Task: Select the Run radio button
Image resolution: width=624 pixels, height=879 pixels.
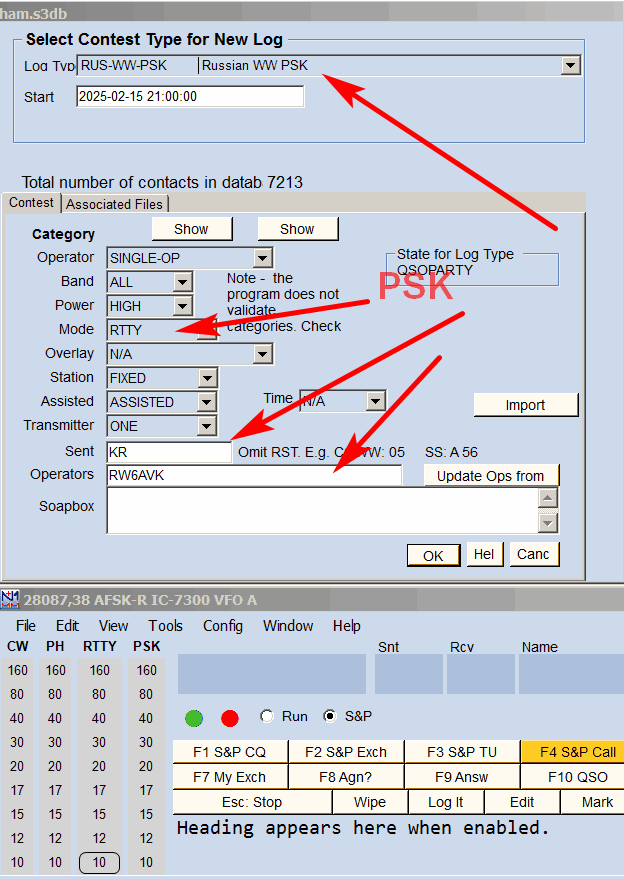Action: pos(267,716)
